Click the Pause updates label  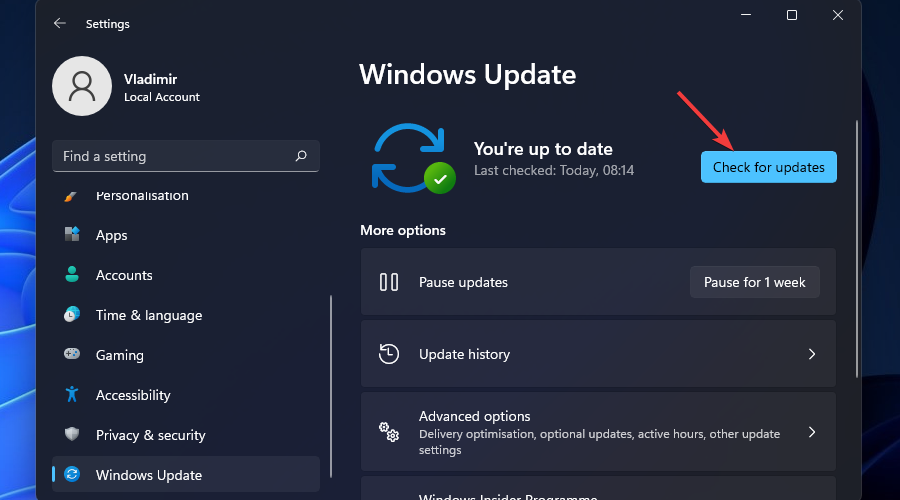point(463,282)
